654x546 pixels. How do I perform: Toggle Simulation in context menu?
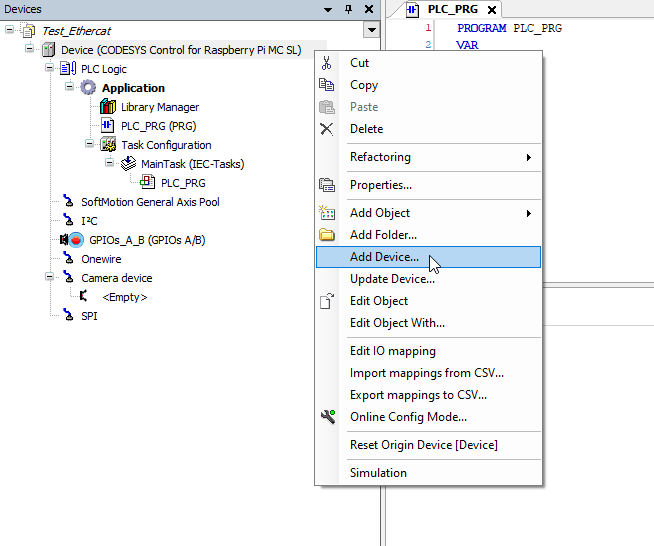tap(428, 473)
